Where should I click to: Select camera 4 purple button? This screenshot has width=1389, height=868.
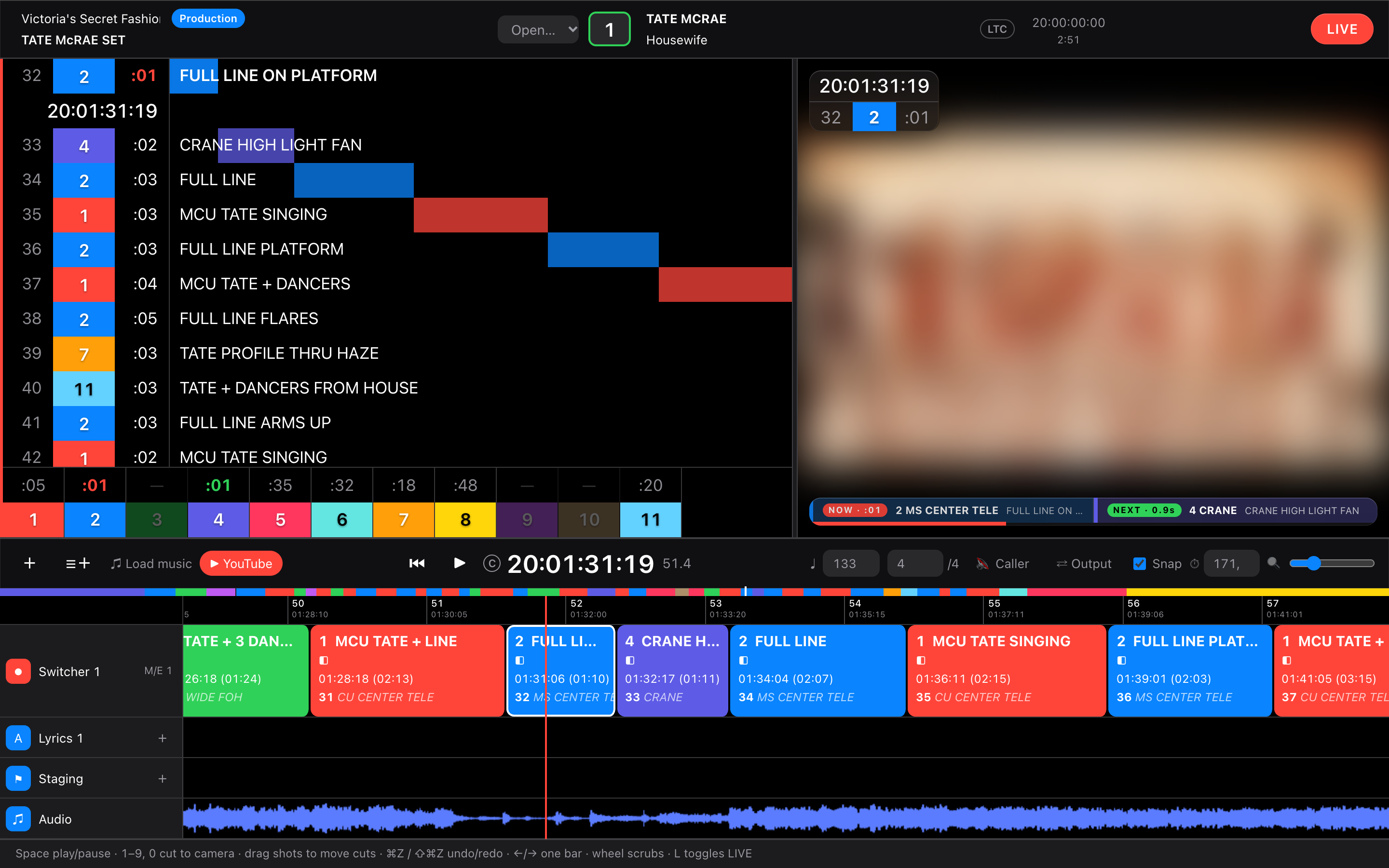coord(218,519)
